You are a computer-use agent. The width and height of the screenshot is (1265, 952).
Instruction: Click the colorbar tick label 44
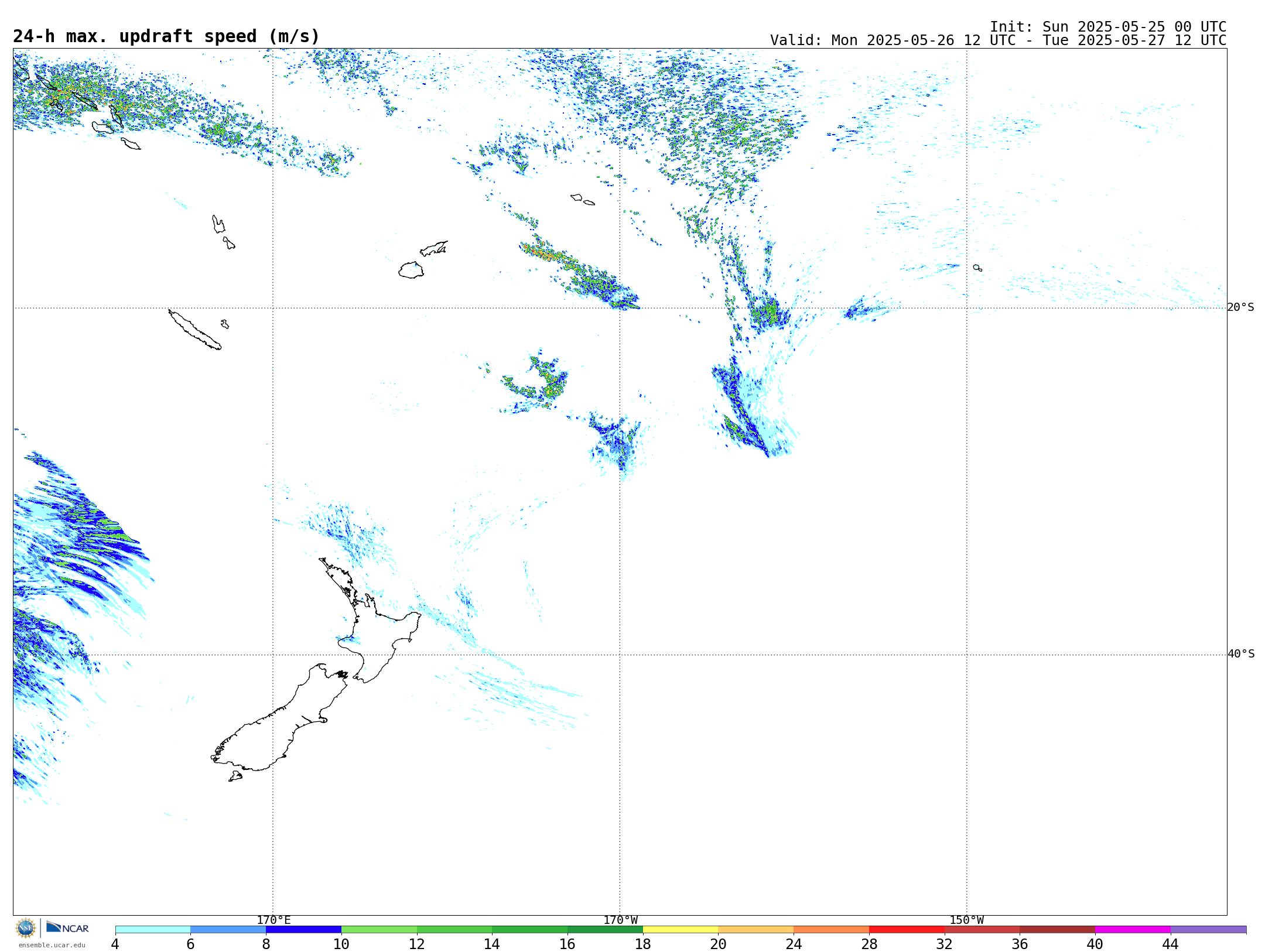[1171, 944]
